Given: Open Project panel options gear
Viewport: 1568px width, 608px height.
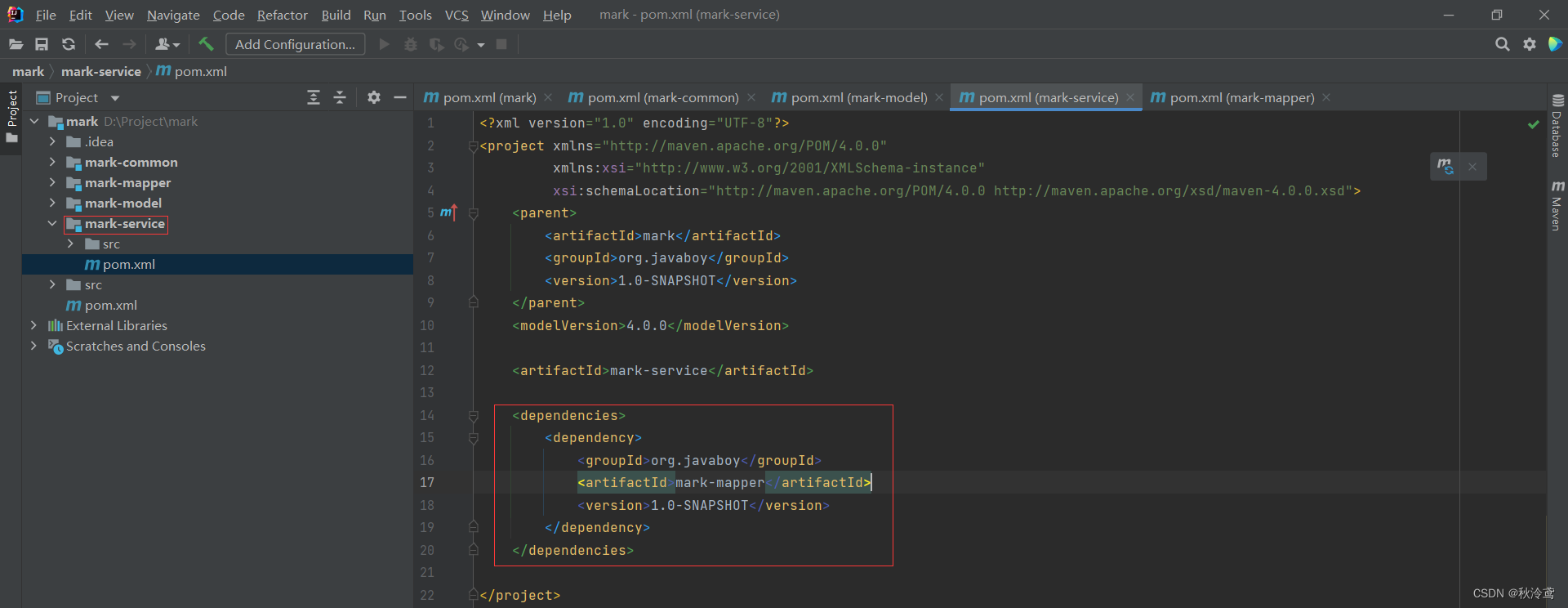Looking at the screenshot, I should pos(374,97).
